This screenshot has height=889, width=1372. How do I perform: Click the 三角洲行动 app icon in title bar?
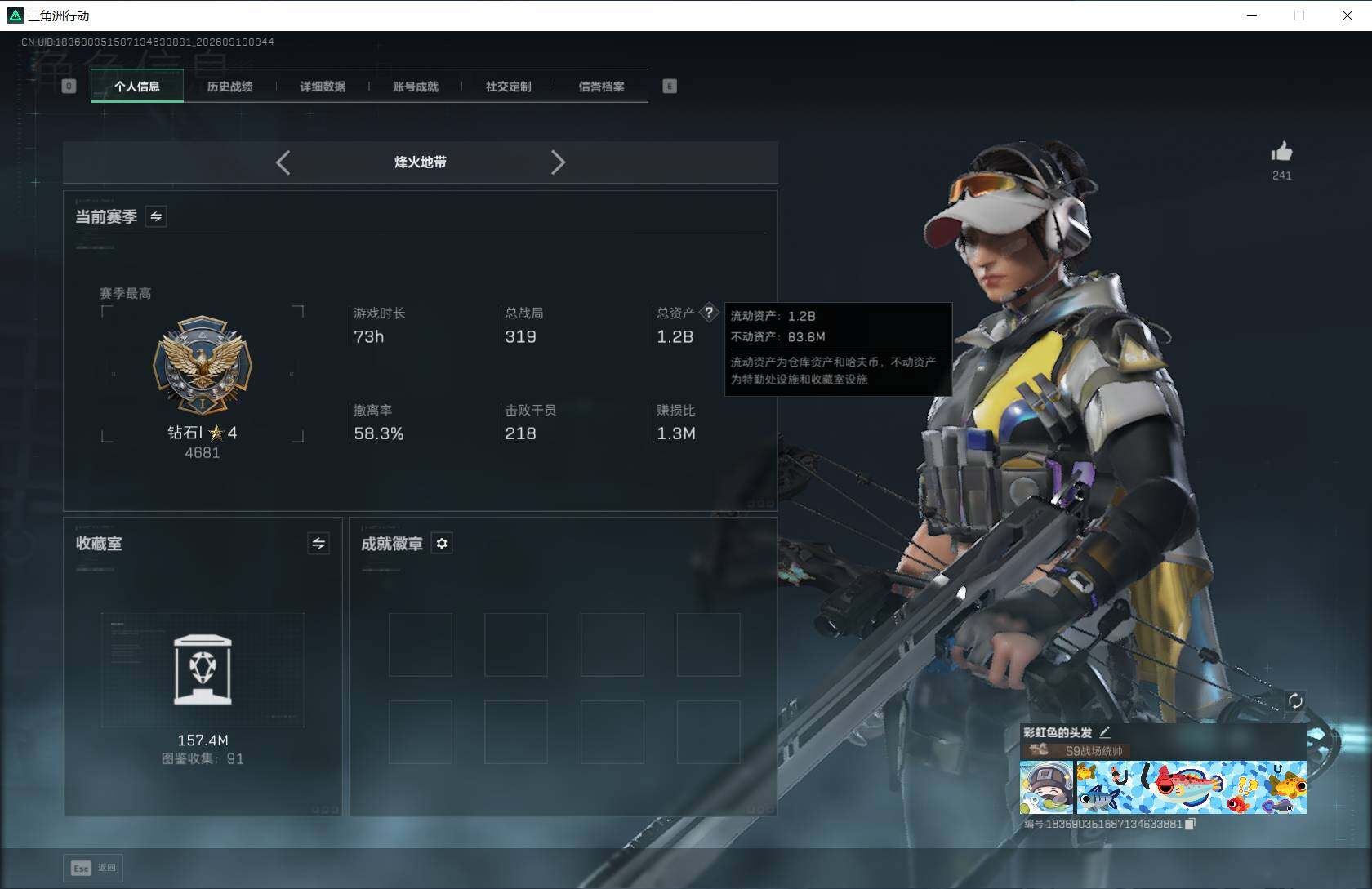click(16, 16)
